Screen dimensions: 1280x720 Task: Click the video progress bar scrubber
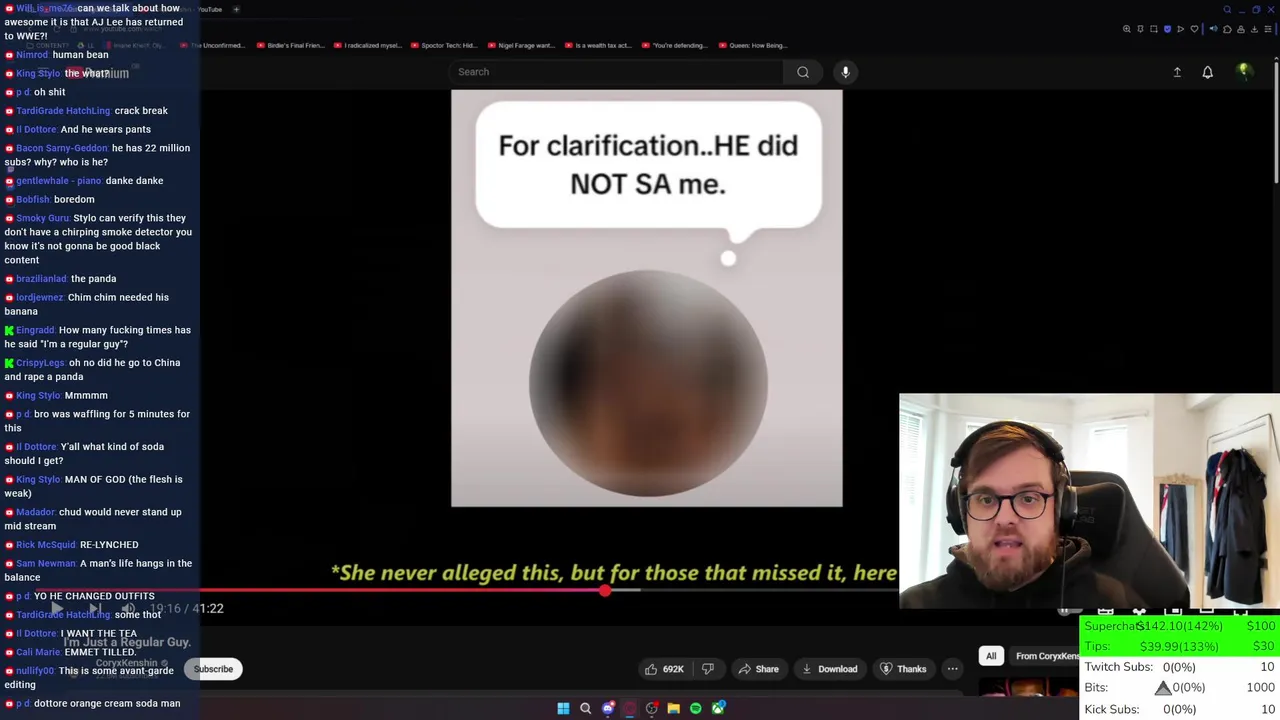(605, 591)
